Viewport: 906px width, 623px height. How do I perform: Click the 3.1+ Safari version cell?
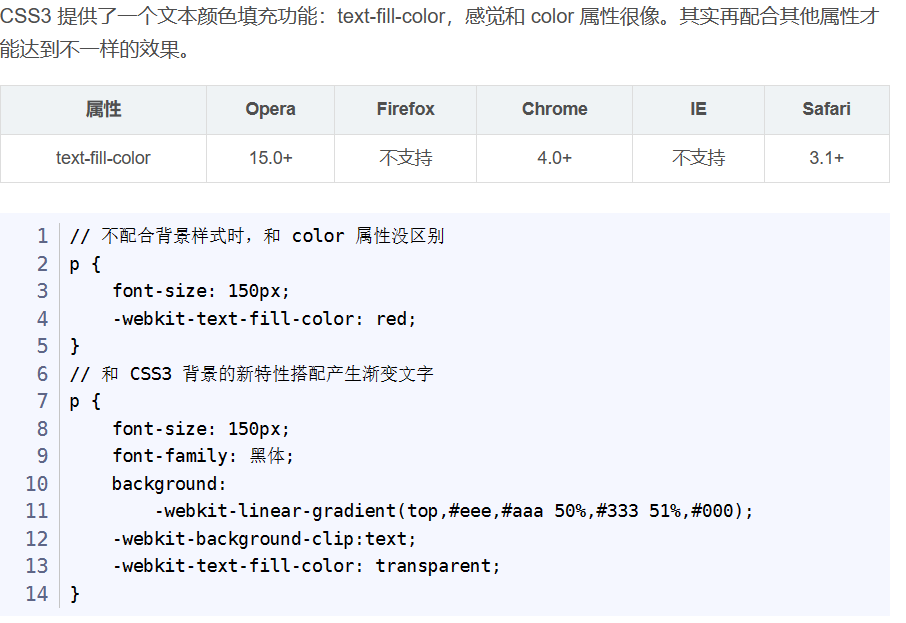(x=827, y=158)
